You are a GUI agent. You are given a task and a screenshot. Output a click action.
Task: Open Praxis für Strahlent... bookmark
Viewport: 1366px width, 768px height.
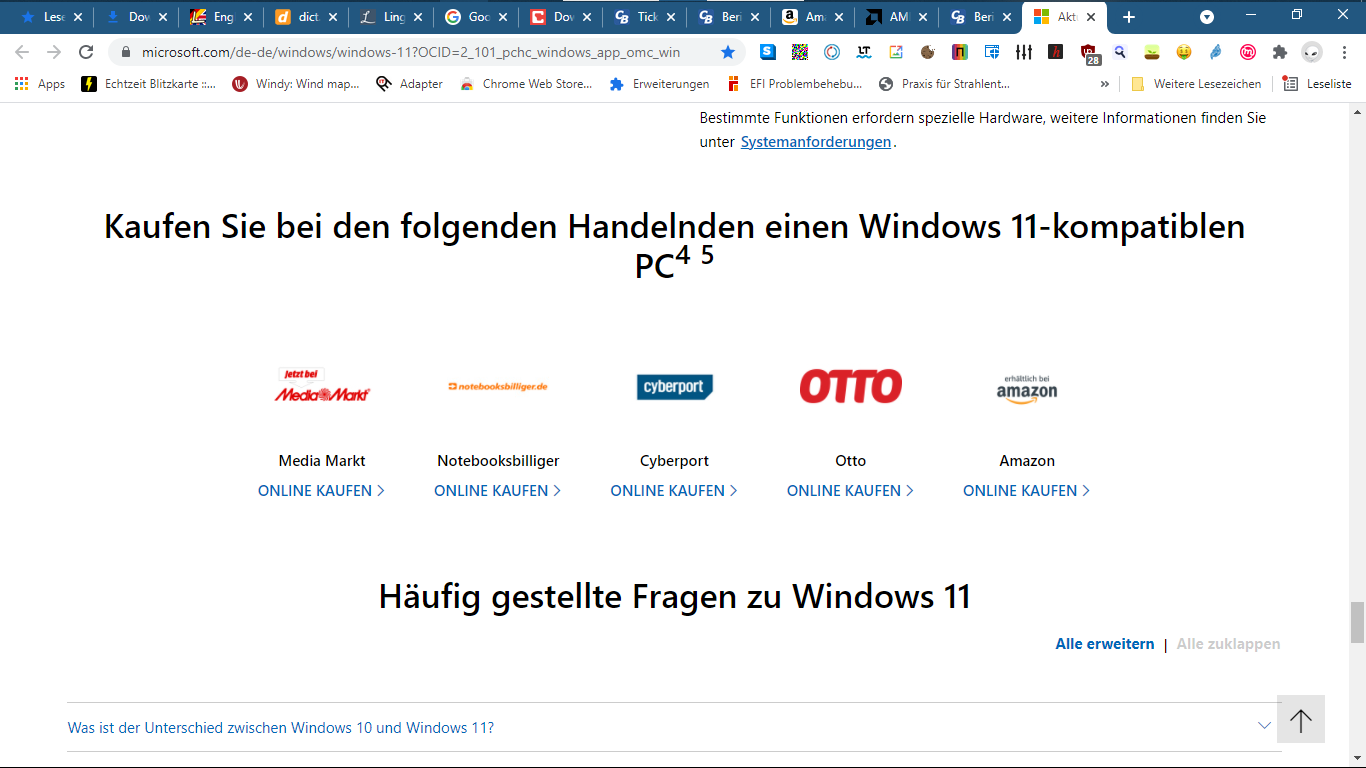[944, 84]
